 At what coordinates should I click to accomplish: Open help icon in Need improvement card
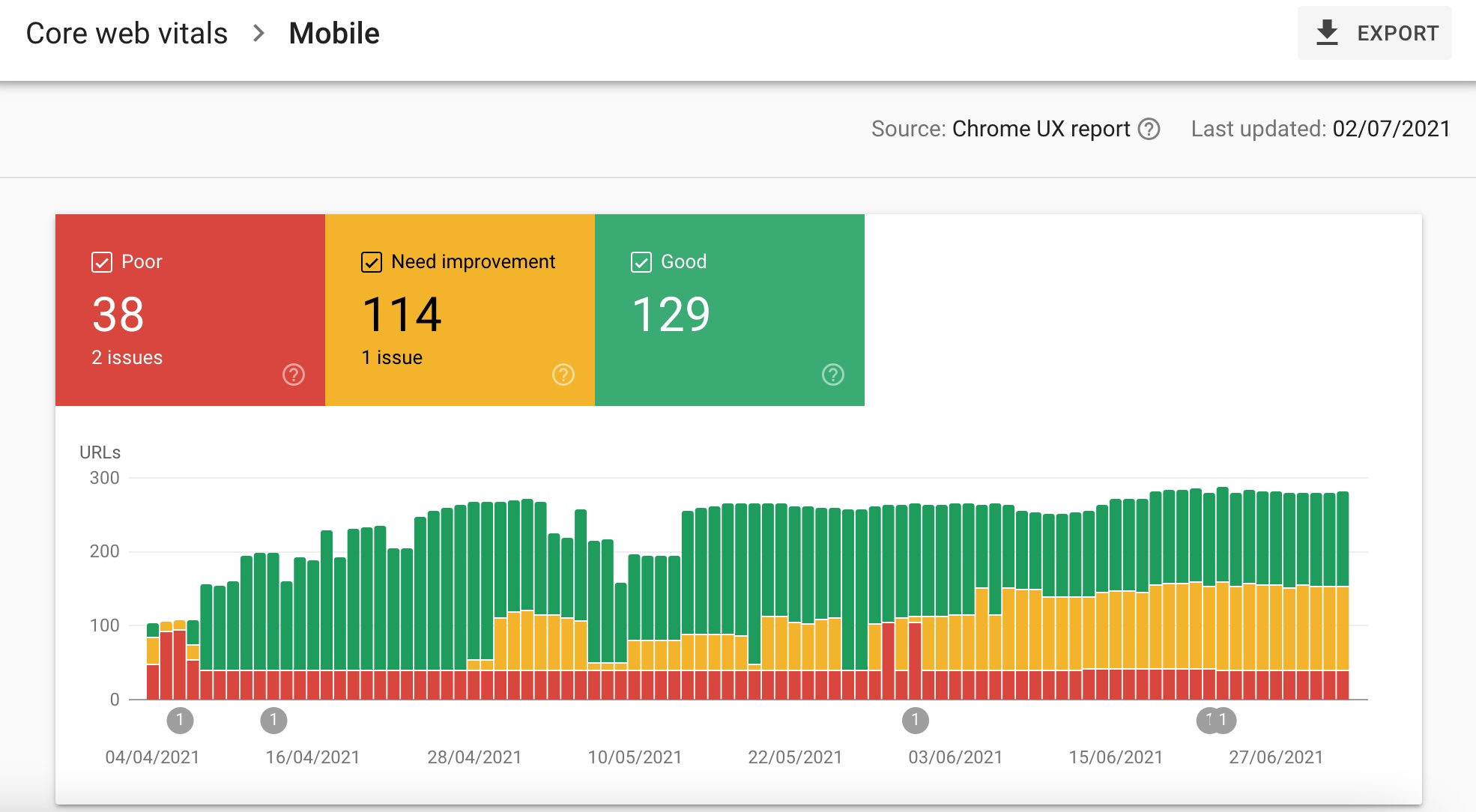click(563, 375)
